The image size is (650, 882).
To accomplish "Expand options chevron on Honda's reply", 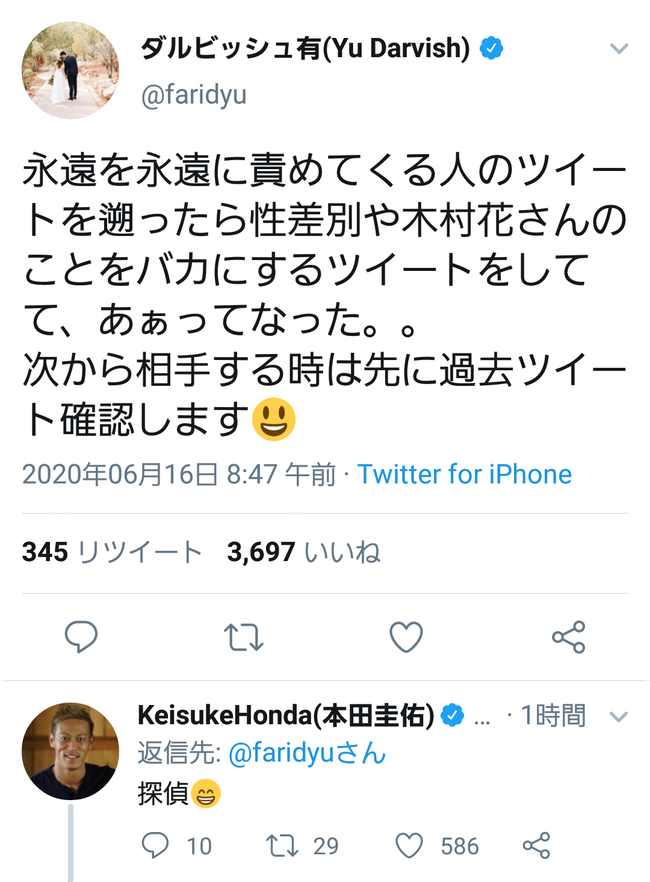I will click(619, 717).
